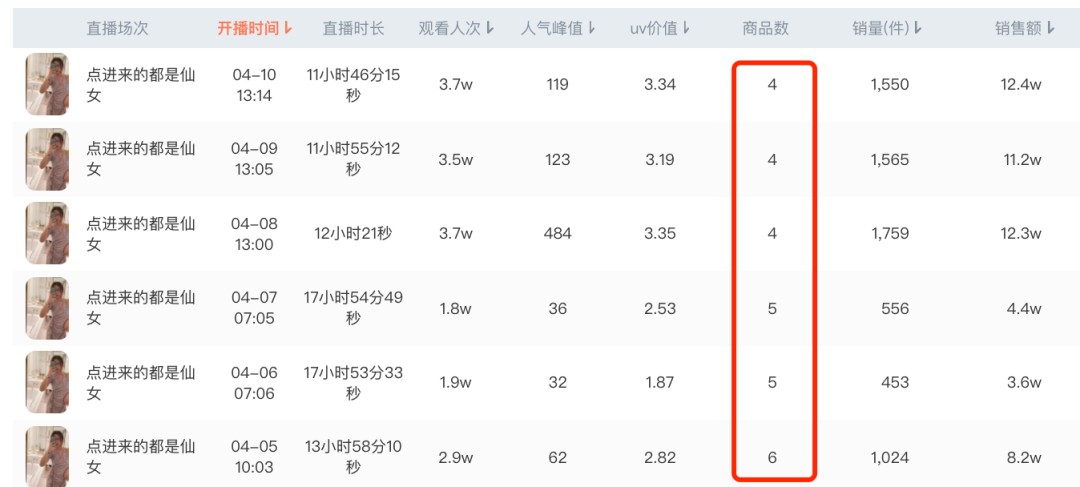Click the 商品数 column header
The height and width of the screenshot is (487, 1080).
(765, 28)
